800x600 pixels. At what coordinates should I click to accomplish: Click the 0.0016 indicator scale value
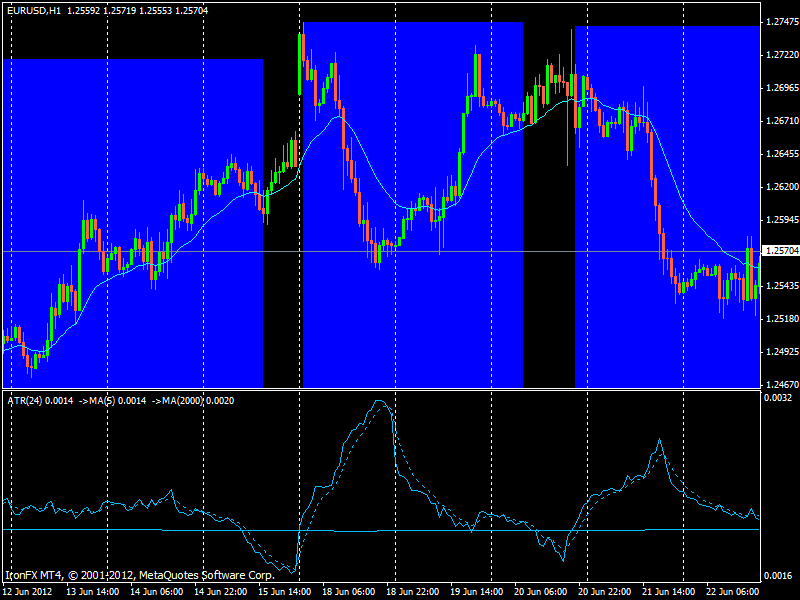click(x=780, y=576)
